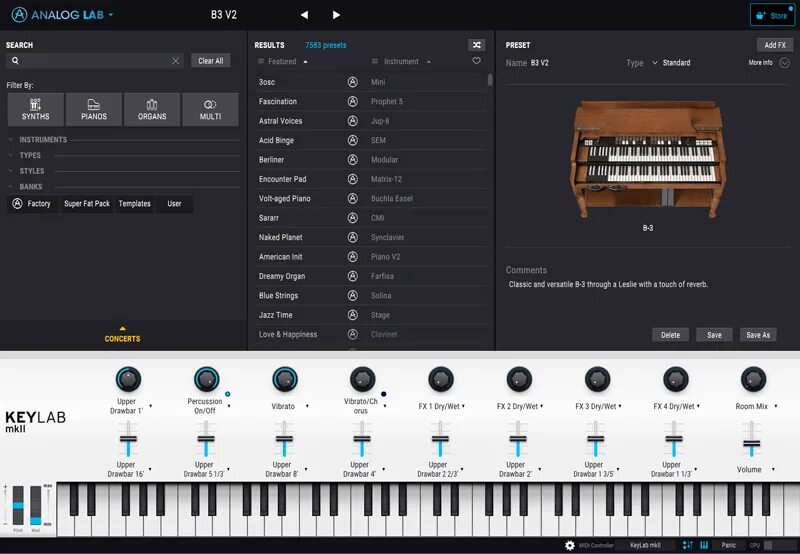This screenshot has width=800, height=554.
Task: Click Arturia icon on Jazz Time row
Action: [x=353, y=315]
